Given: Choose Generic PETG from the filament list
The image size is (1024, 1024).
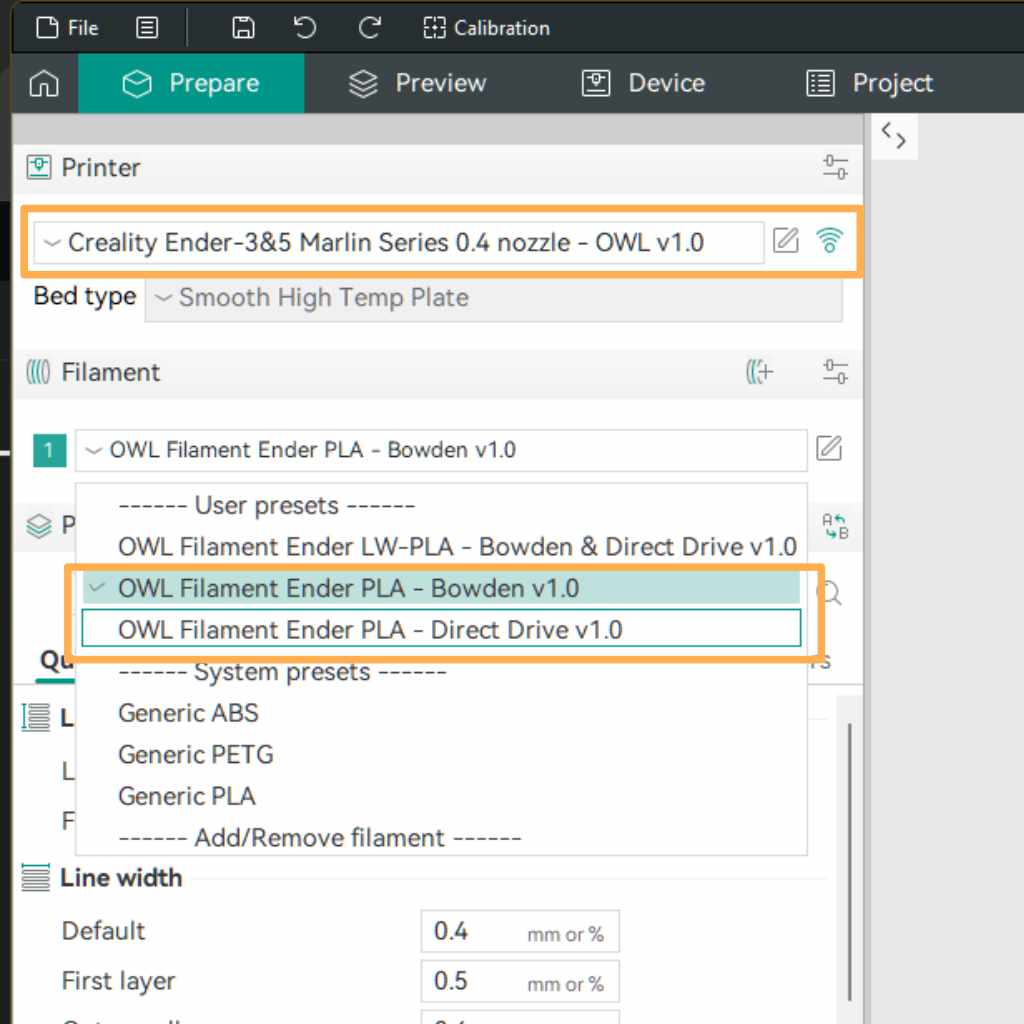Looking at the screenshot, I should click(196, 754).
